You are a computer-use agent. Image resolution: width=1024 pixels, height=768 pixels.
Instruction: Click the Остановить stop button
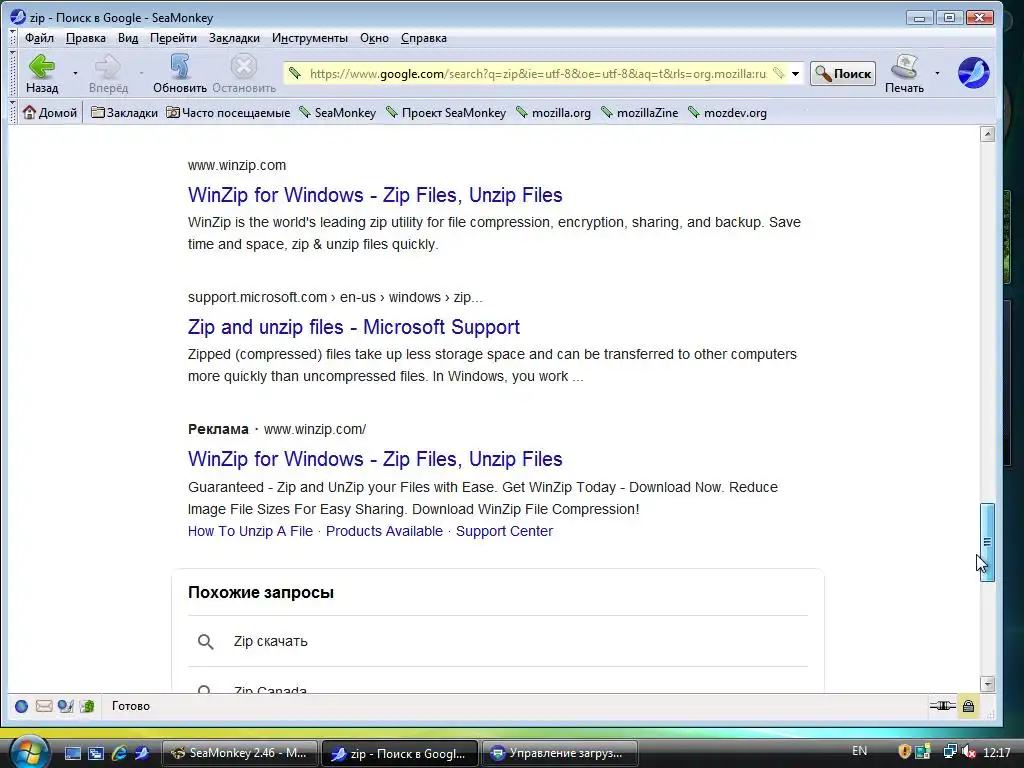click(x=244, y=73)
